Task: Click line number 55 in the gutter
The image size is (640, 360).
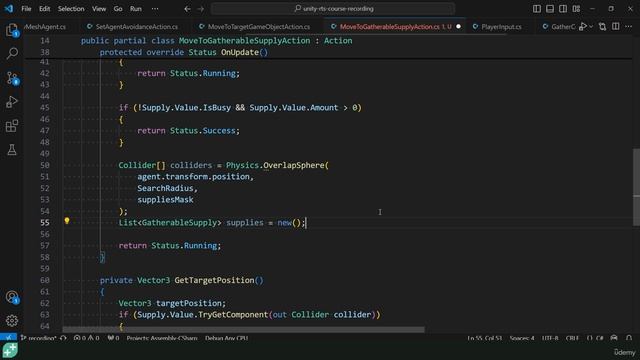Action: (x=44, y=222)
